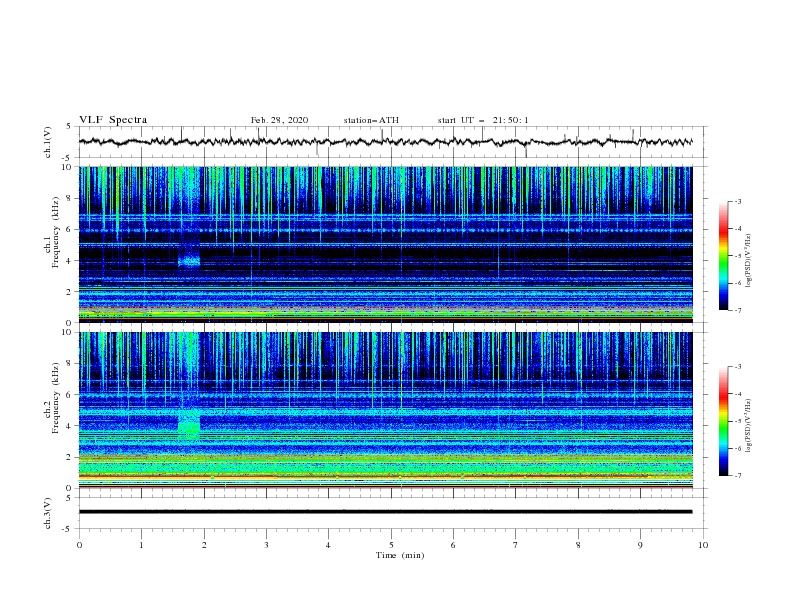
Task: Click the ch.1 "Frequency (kHz)" axis label
Action: 56,232
